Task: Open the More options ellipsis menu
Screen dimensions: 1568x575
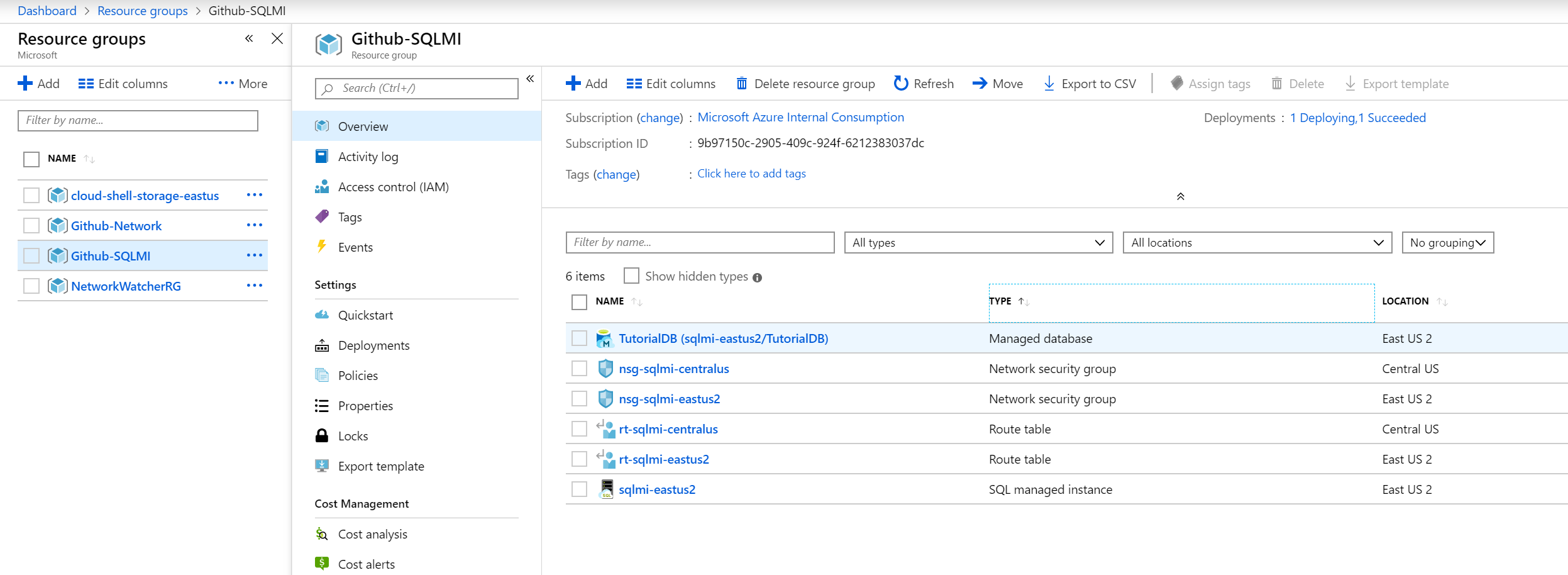Action: tap(243, 84)
